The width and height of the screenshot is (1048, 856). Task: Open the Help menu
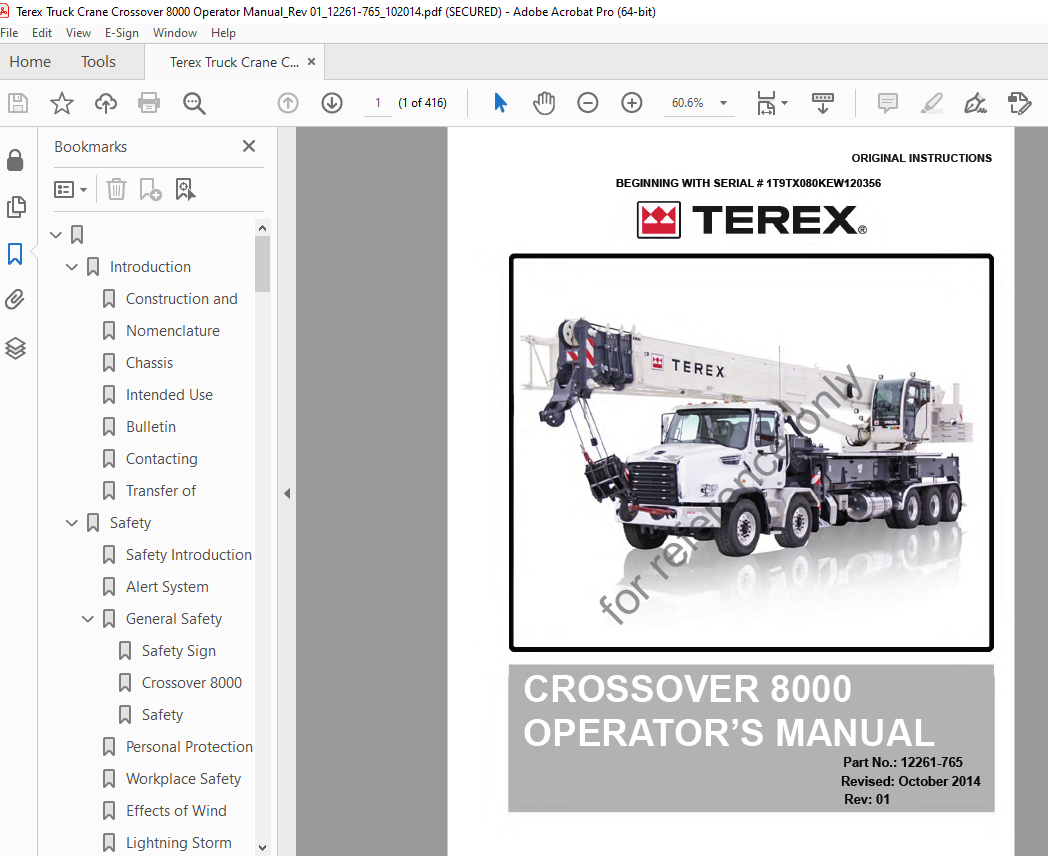[223, 33]
